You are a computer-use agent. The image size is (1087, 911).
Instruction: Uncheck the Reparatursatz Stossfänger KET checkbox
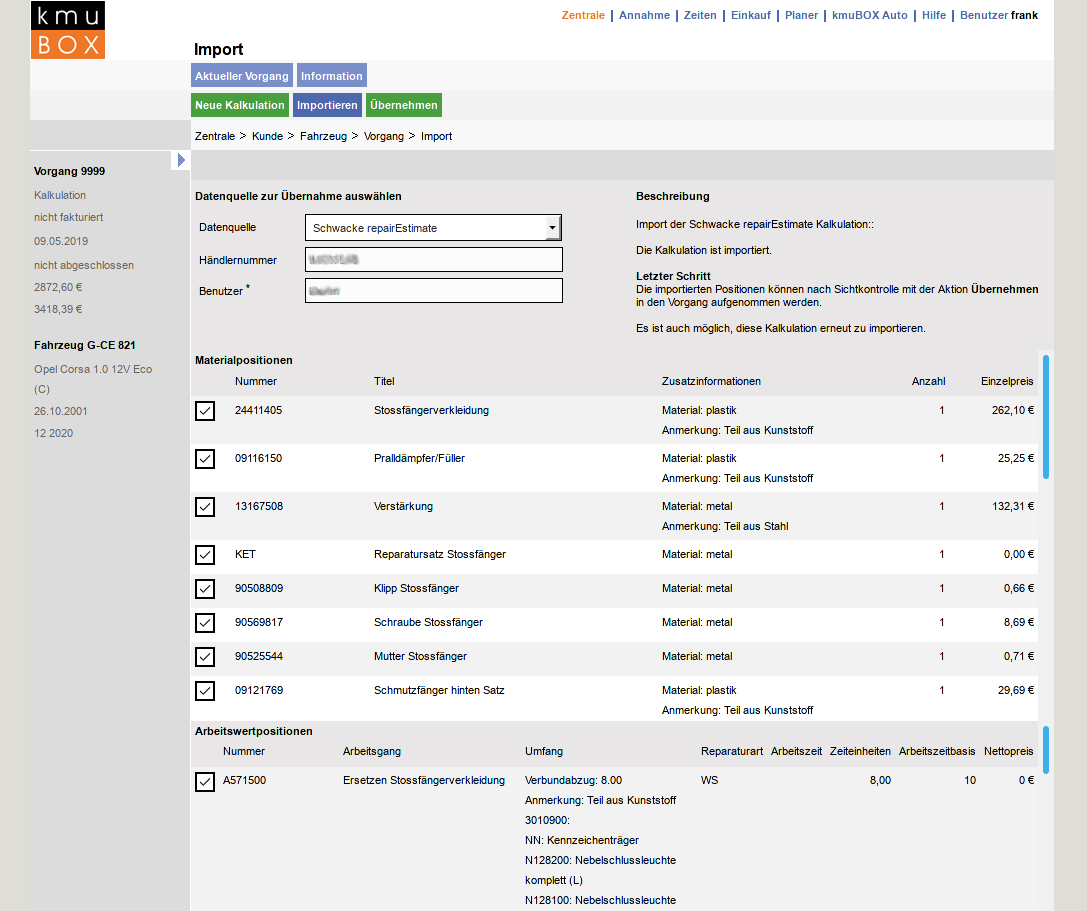coord(205,555)
